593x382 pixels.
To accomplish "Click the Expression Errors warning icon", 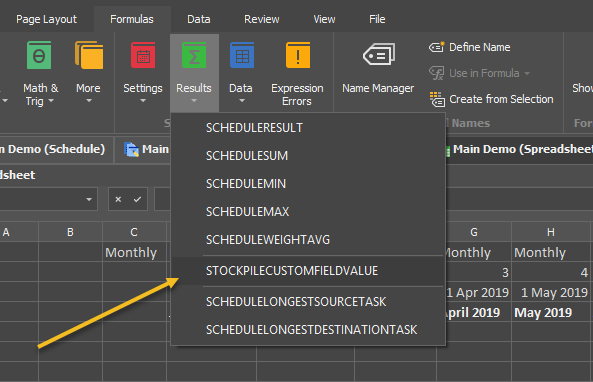I will [x=298, y=56].
